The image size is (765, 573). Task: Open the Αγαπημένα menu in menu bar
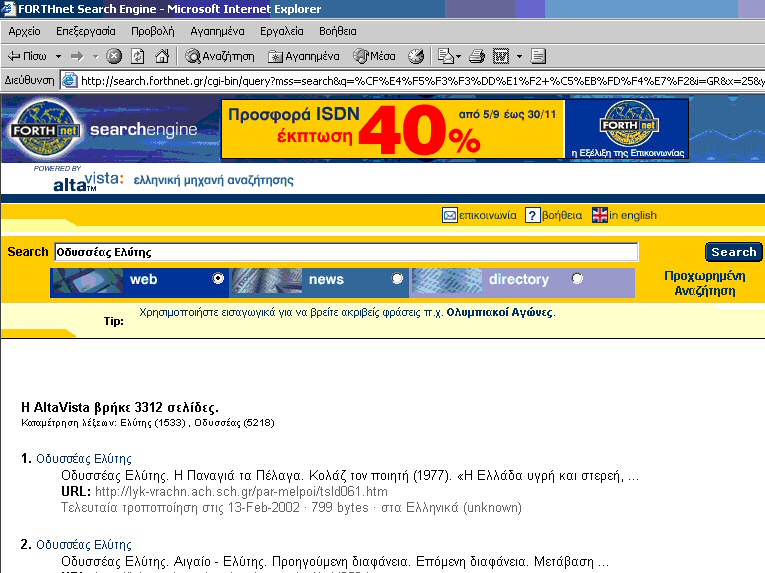[x=217, y=31]
